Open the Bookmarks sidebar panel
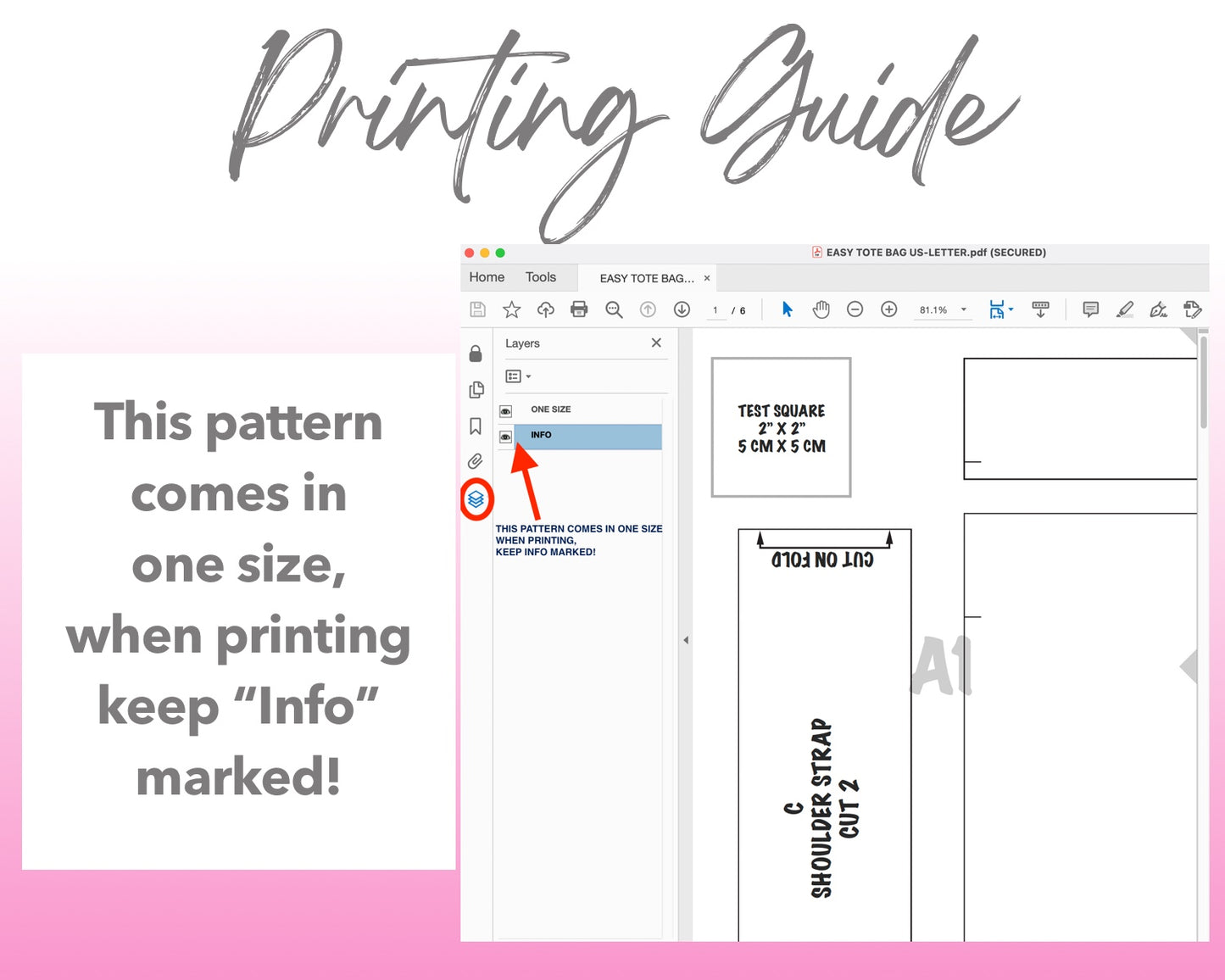This screenshot has height=980, width=1225. coord(476,426)
